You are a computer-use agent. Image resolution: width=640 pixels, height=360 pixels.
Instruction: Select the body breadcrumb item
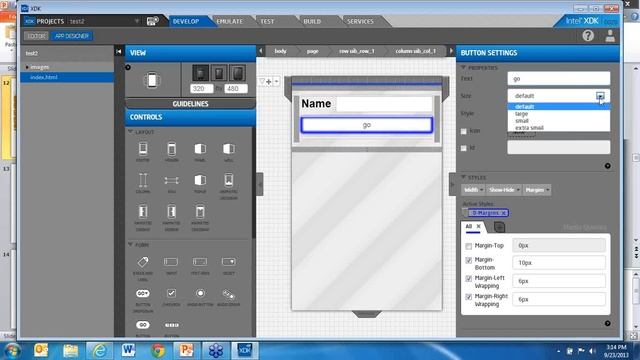pyautogui.click(x=280, y=51)
